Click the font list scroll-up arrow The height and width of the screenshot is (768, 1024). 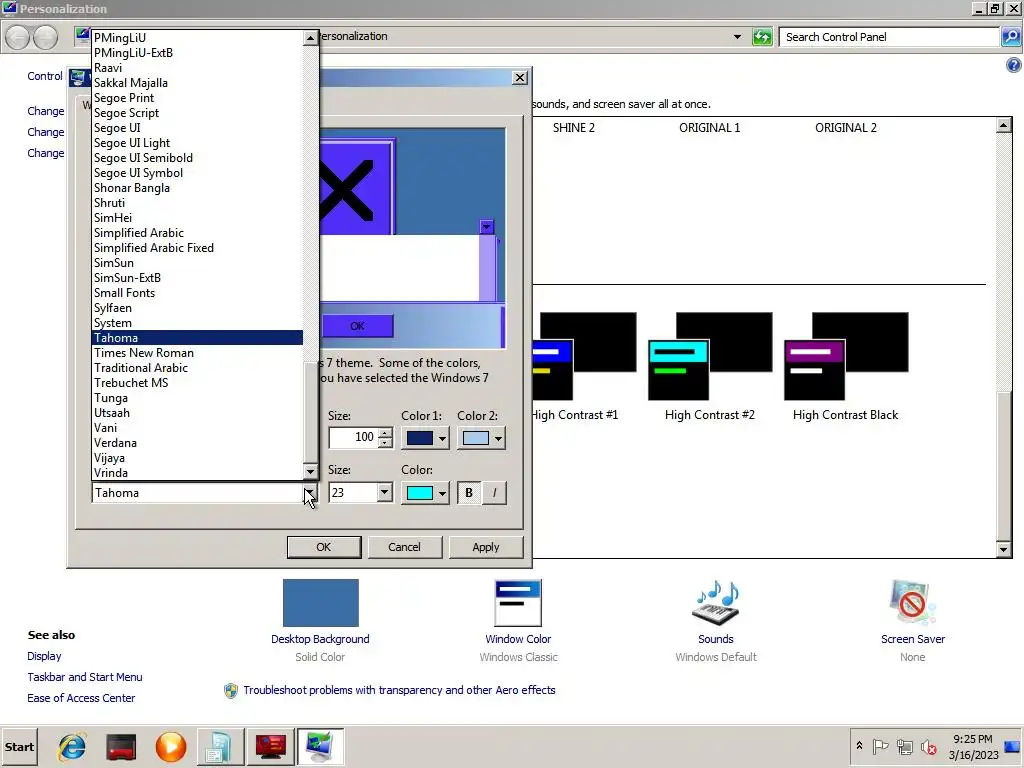(x=310, y=38)
